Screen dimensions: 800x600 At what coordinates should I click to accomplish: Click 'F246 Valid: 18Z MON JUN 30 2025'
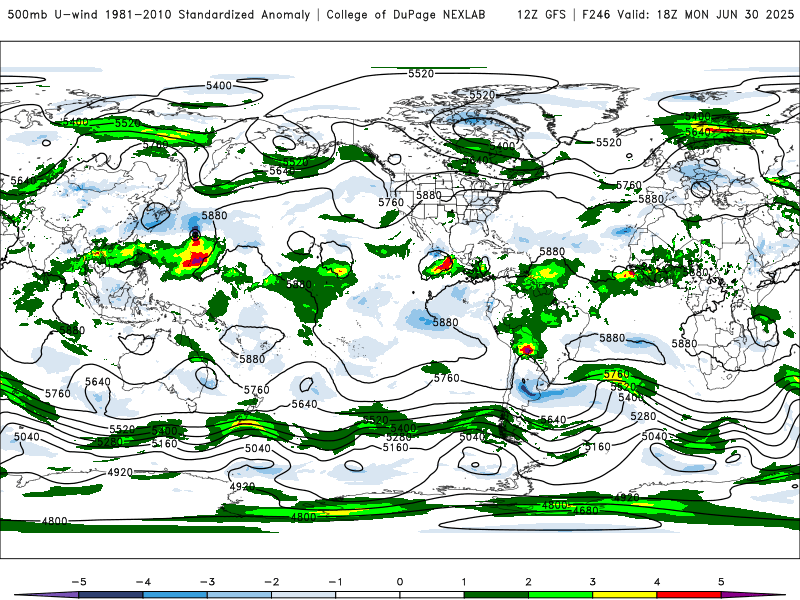(688, 14)
